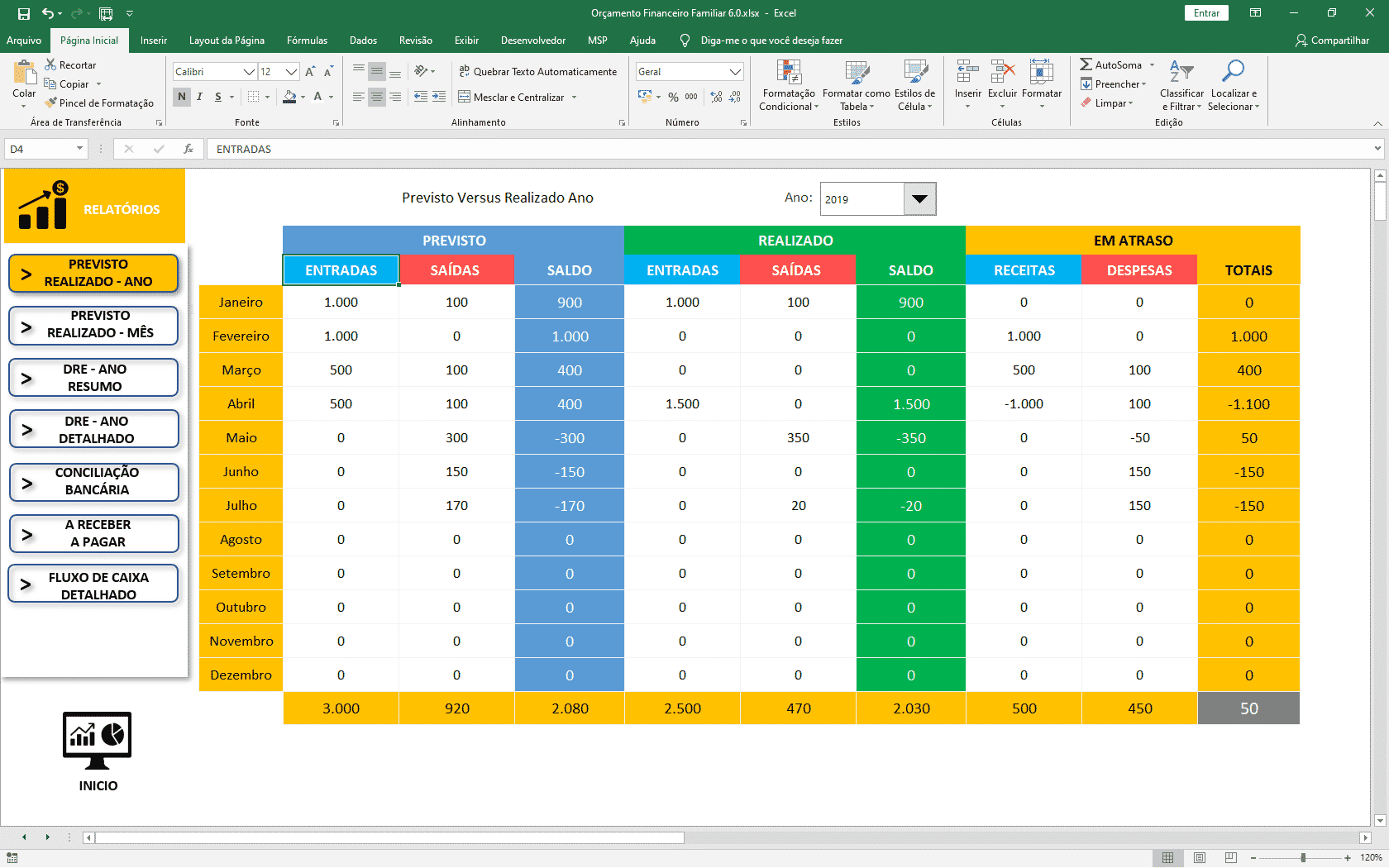Switch to the Dados tab
This screenshot has height=868, width=1389.
[x=363, y=40]
